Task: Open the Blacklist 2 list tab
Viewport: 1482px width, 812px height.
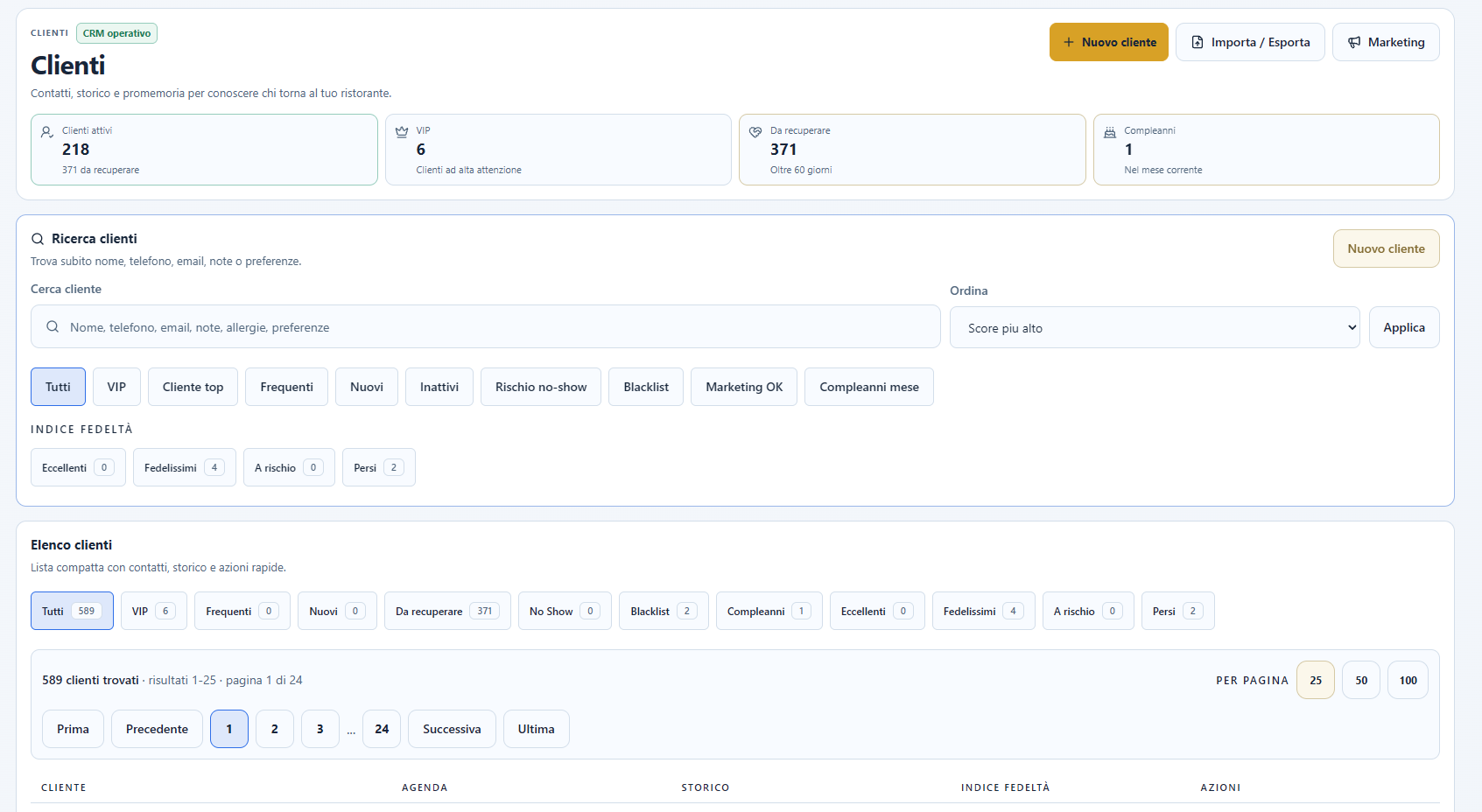Action: pyautogui.click(x=664, y=611)
